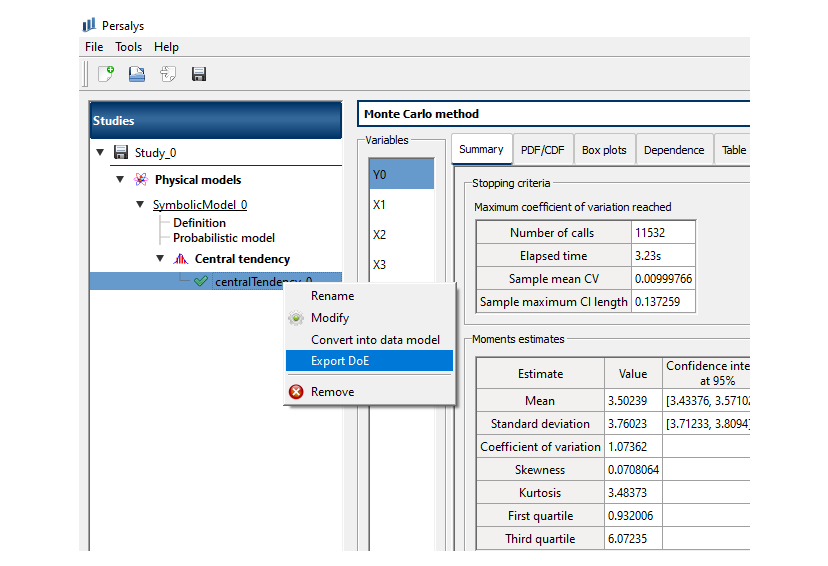The height and width of the screenshot is (566, 828).
Task: Click the Save study toolbar icon
Action: 199,74
